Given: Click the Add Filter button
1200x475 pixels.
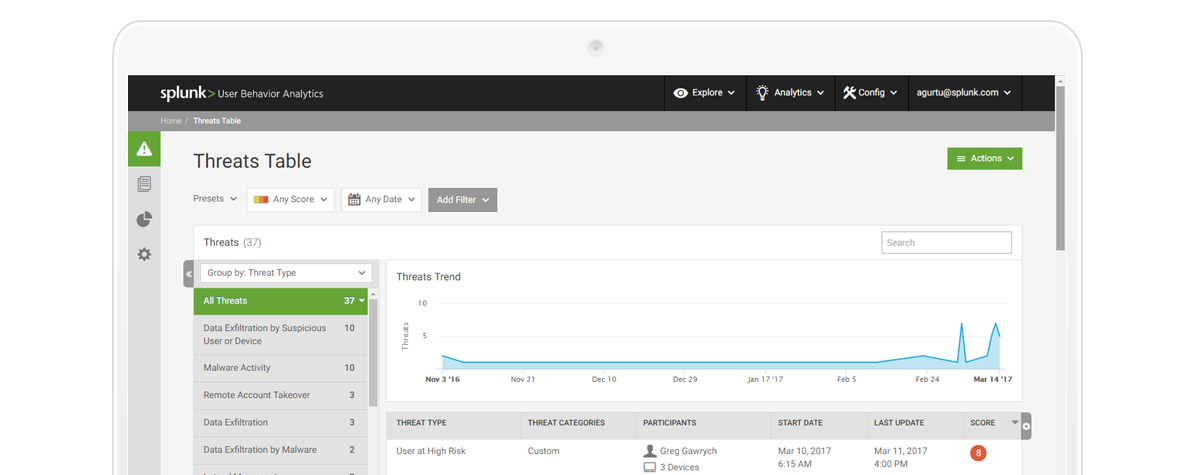Looking at the screenshot, I should click(462, 200).
